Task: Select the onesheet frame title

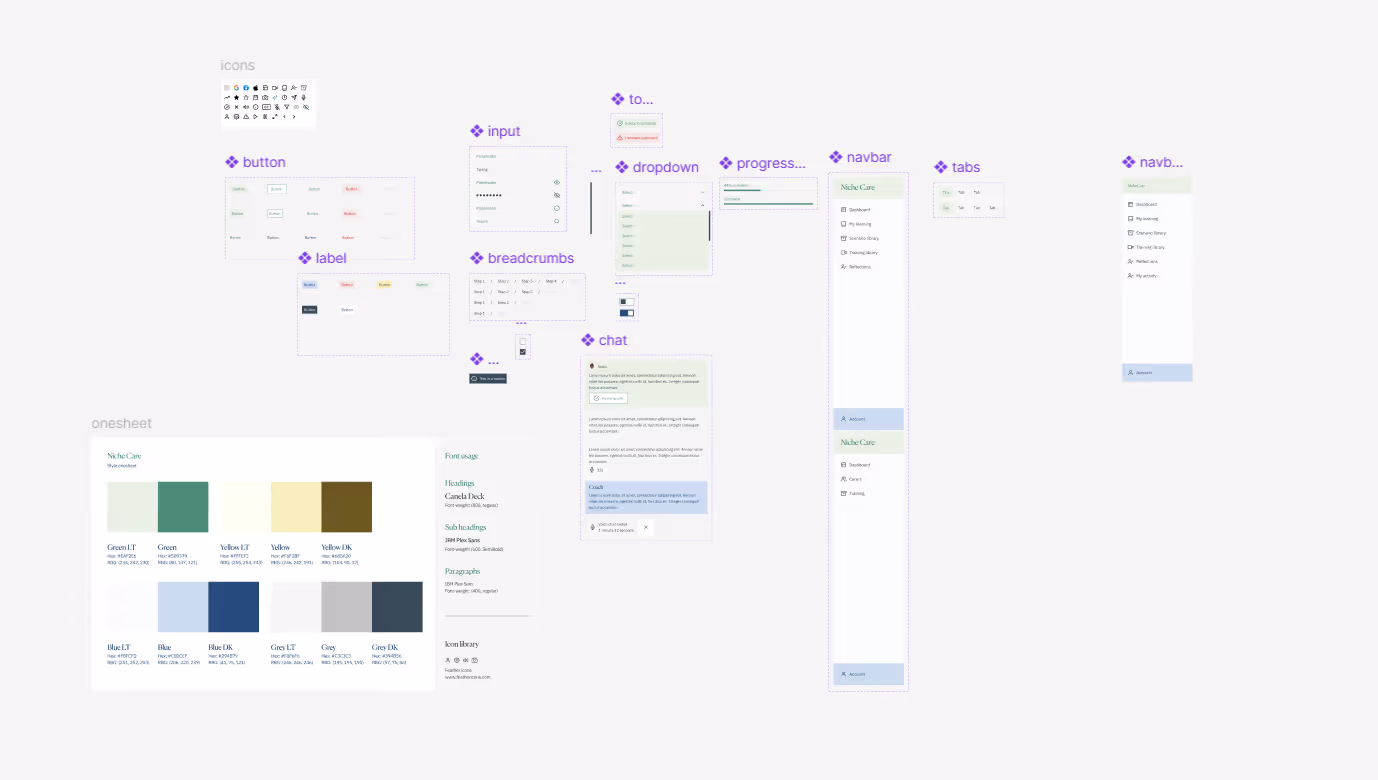Action: pos(122,423)
